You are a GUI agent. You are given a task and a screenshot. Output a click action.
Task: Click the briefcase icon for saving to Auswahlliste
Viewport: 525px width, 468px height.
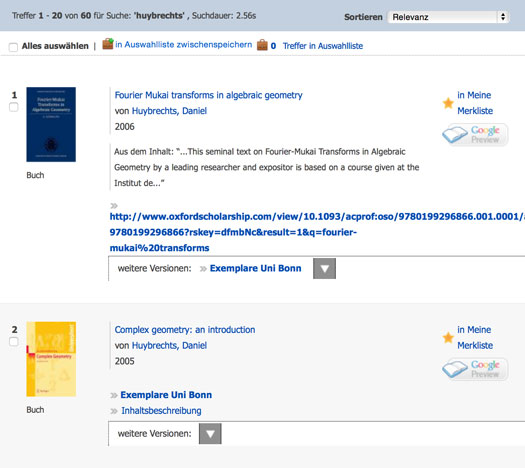tap(108, 44)
